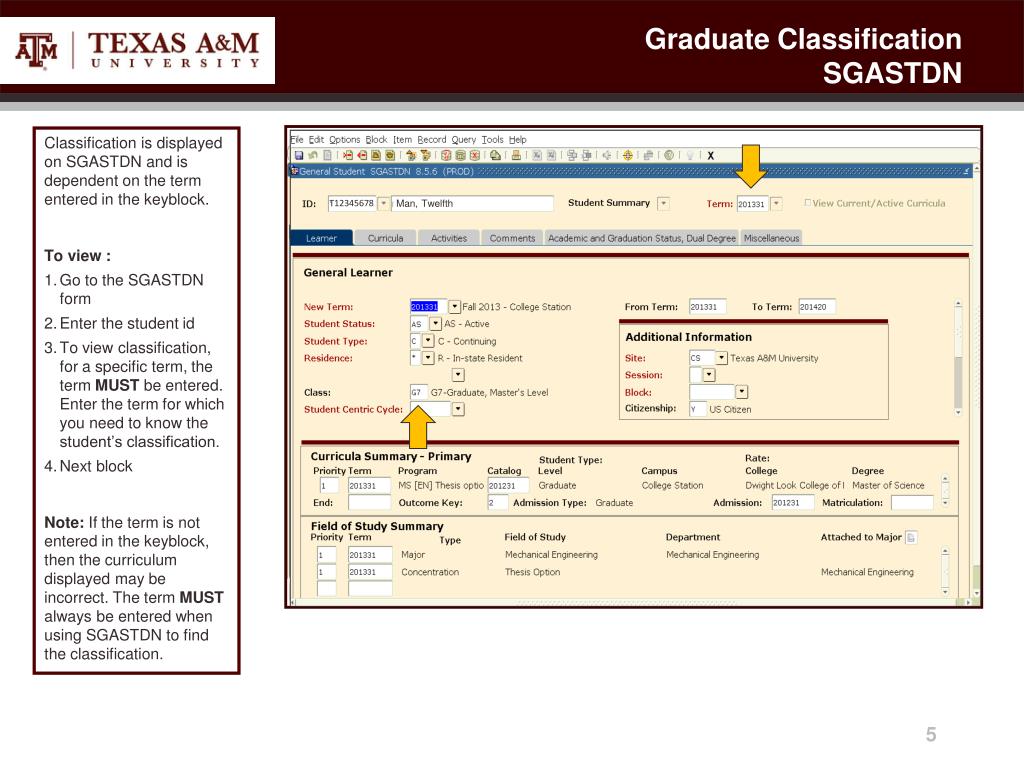Click the Execute Query toolbar icon
This screenshot has height=768, width=1024.
tap(460, 155)
